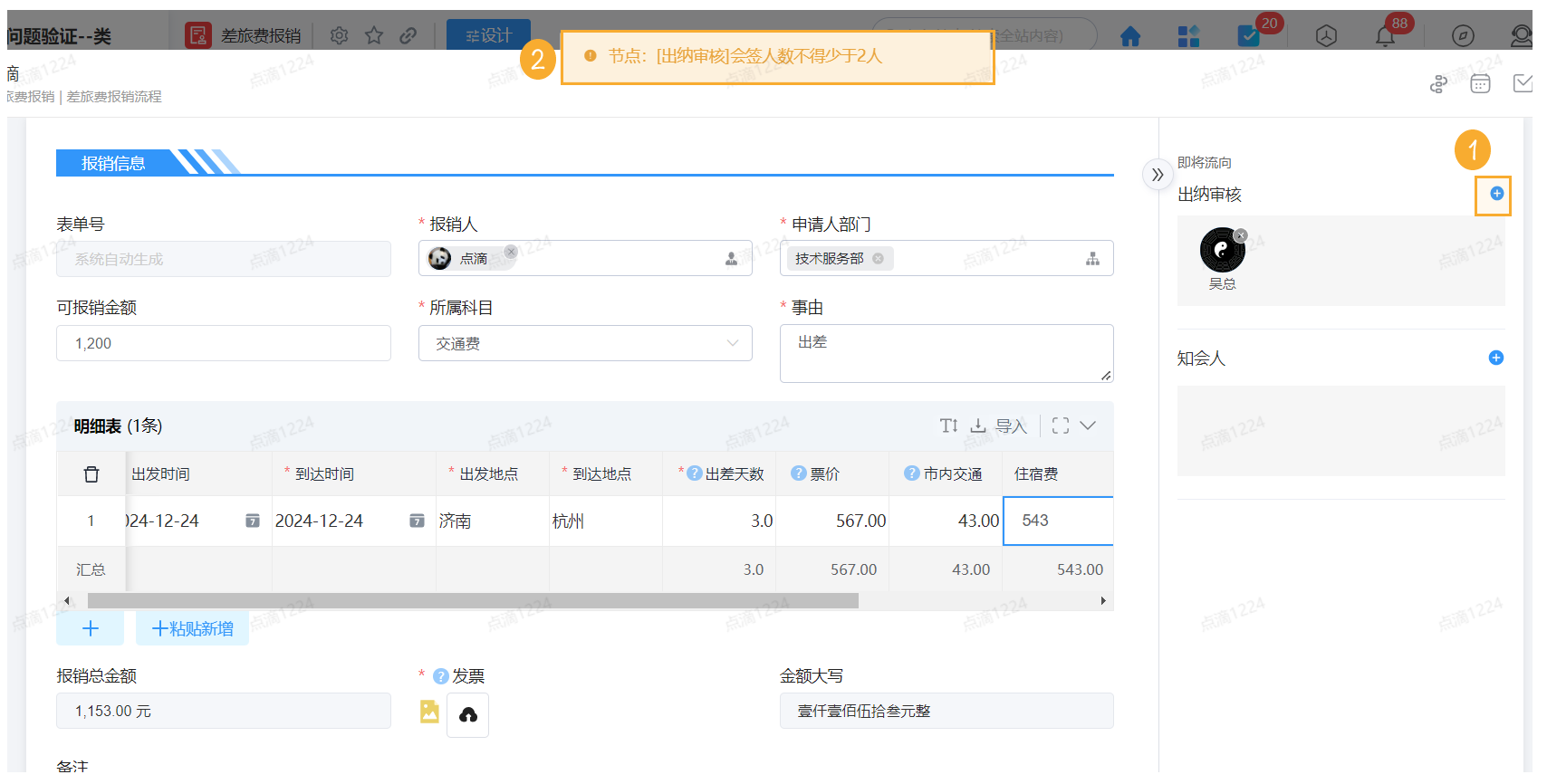Click the text size icon in 明细表
This screenshot has height=784, width=1547.
tap(948, 425)
